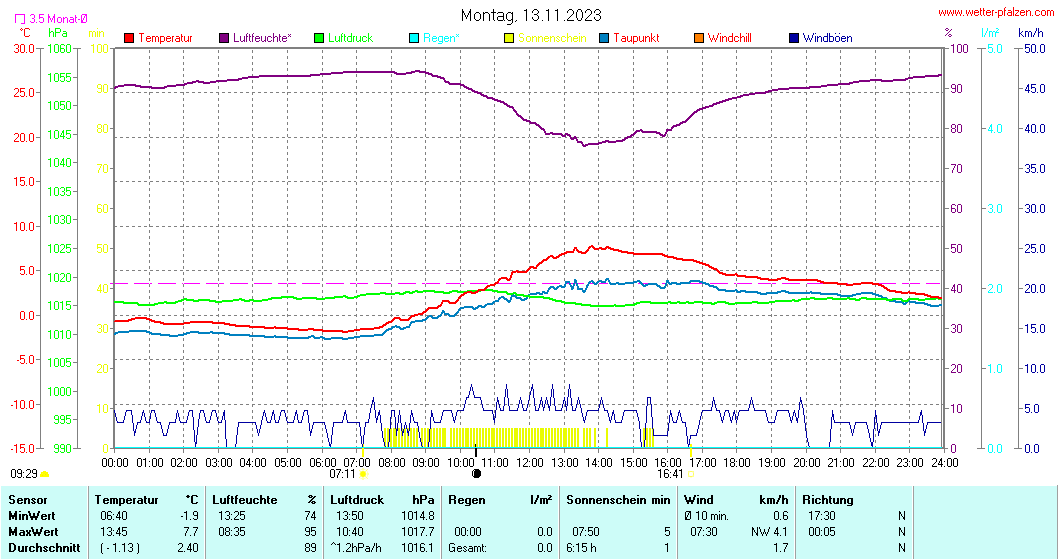Click the Regen* legend label

[441, 38]
